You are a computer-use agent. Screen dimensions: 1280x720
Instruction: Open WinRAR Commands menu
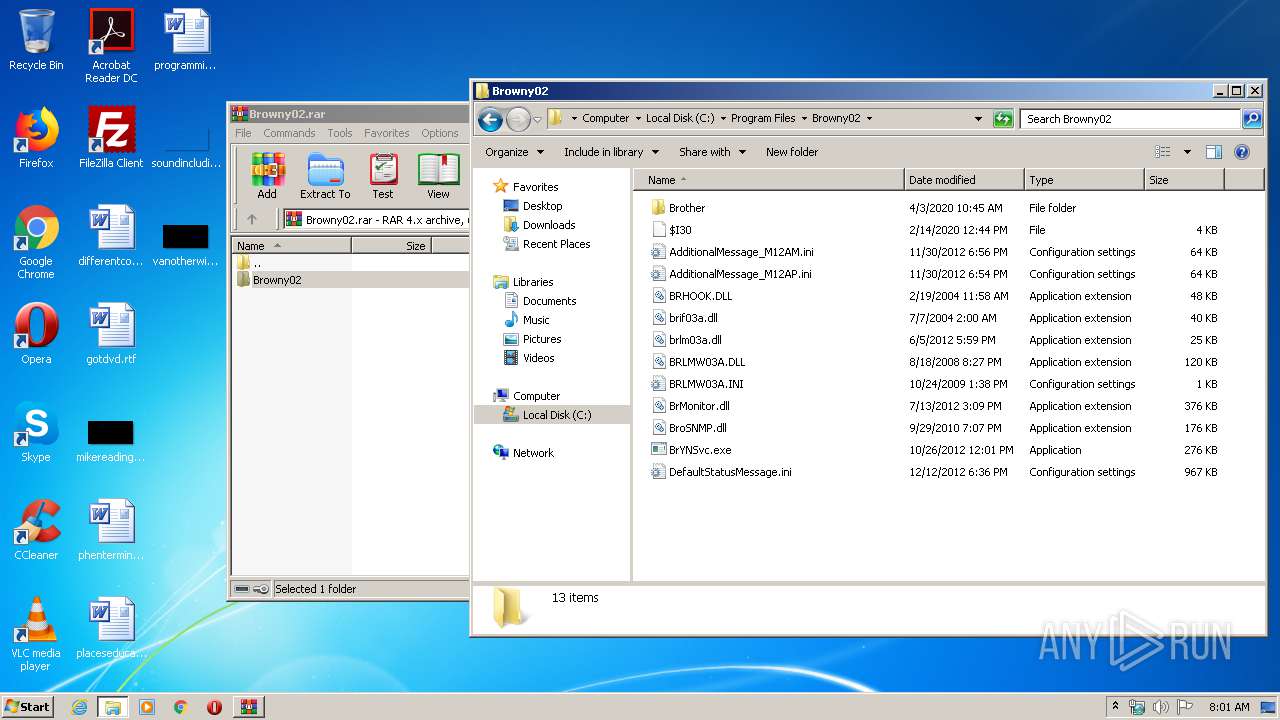coord(289,133)
